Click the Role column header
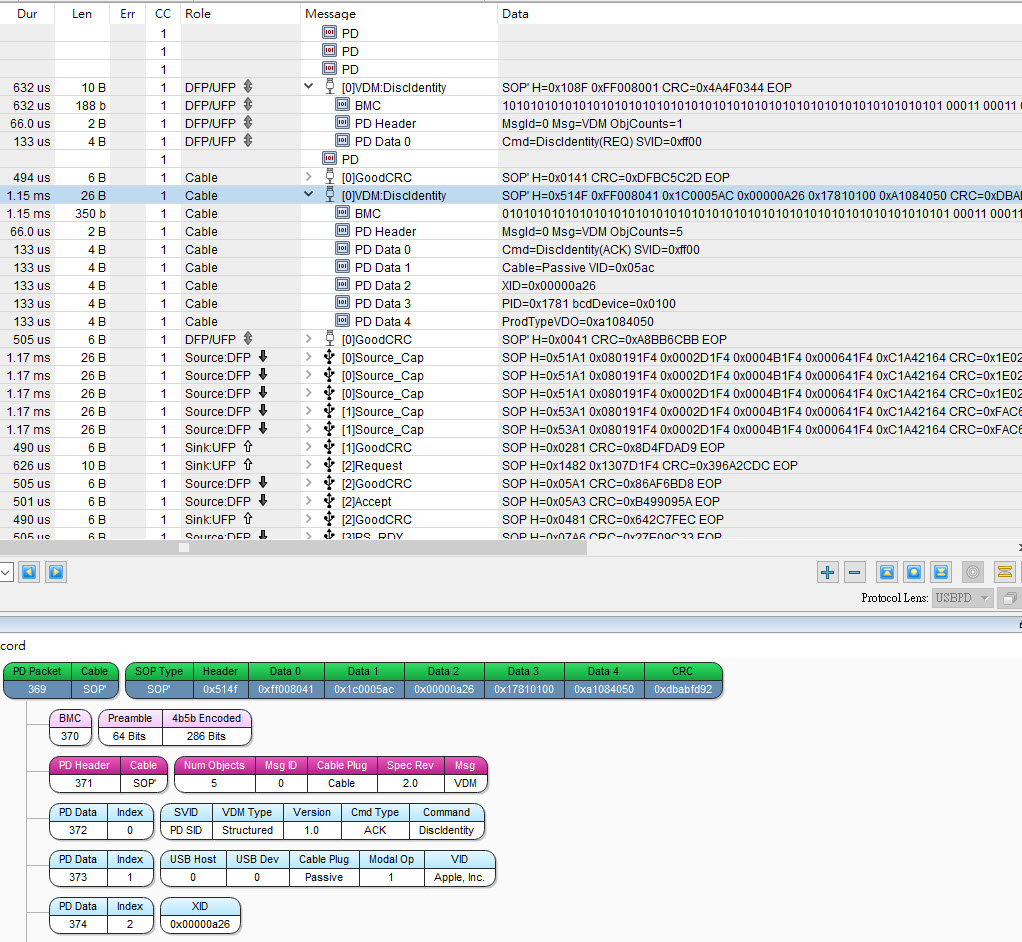 tap(240, 14)
